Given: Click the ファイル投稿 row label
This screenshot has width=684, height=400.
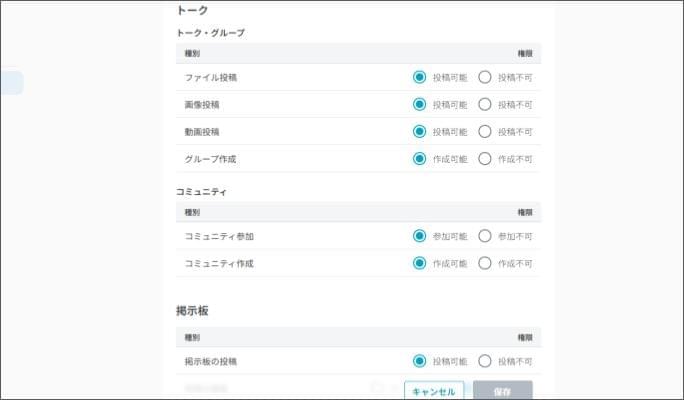Looking at the screenshot, I should pyautogui.click(x=210, y=77).
